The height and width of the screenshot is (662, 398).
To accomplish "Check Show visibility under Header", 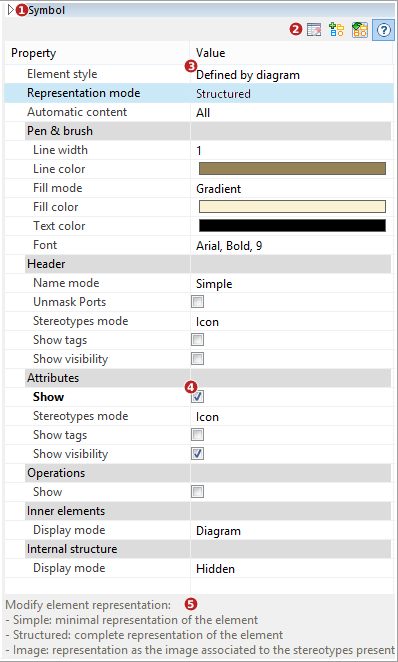I will tap(198, 359).
